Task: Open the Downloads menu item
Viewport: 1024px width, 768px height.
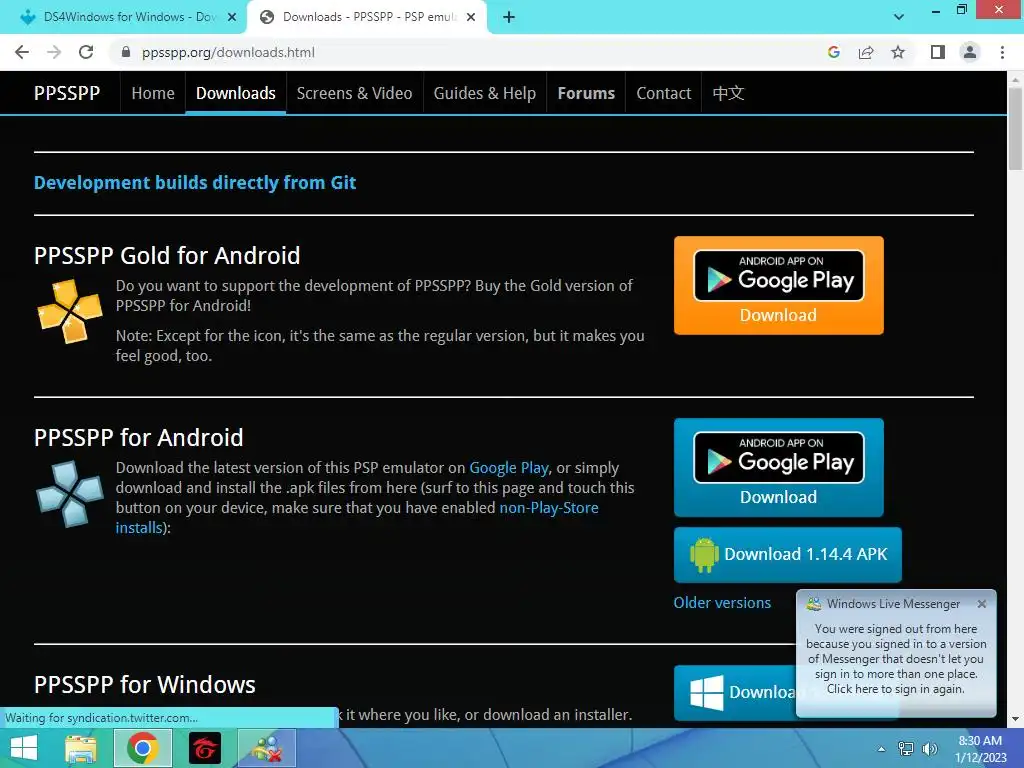Action: click(x=236, y=93)
